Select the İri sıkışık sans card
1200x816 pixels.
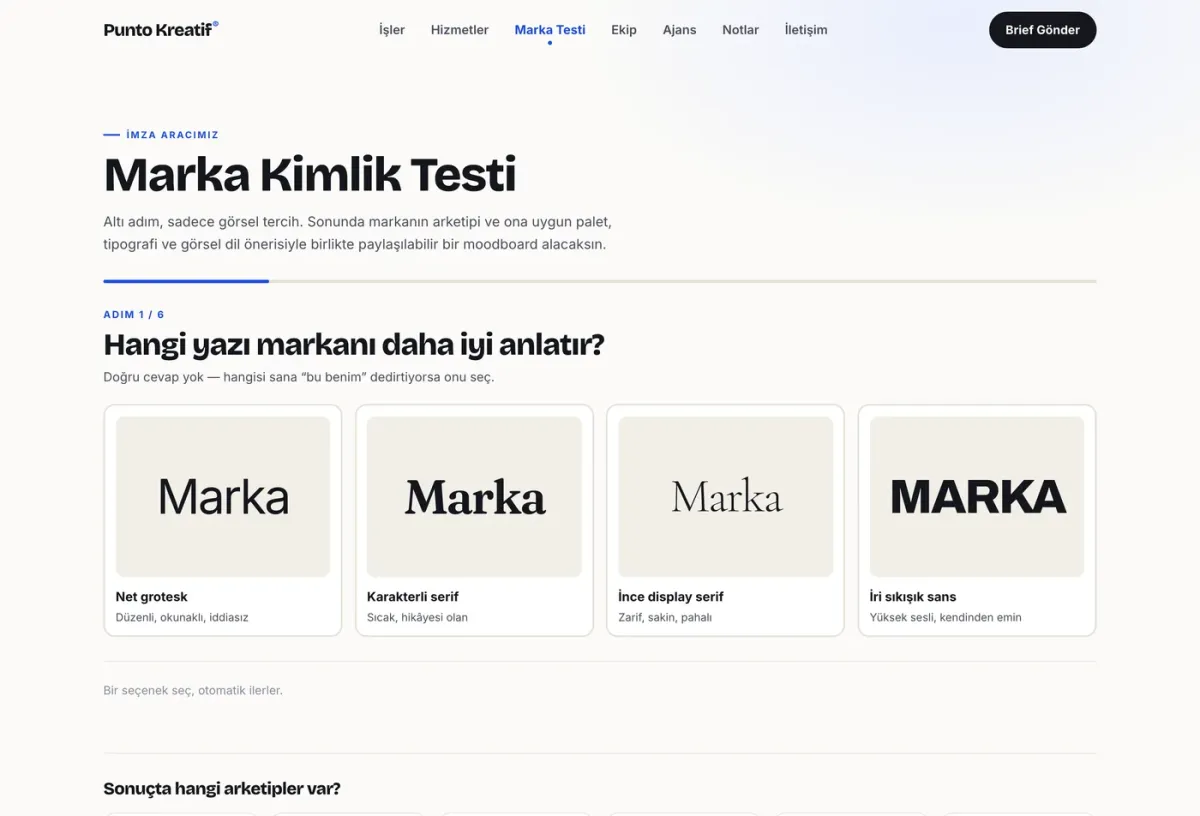coord(977,520)
